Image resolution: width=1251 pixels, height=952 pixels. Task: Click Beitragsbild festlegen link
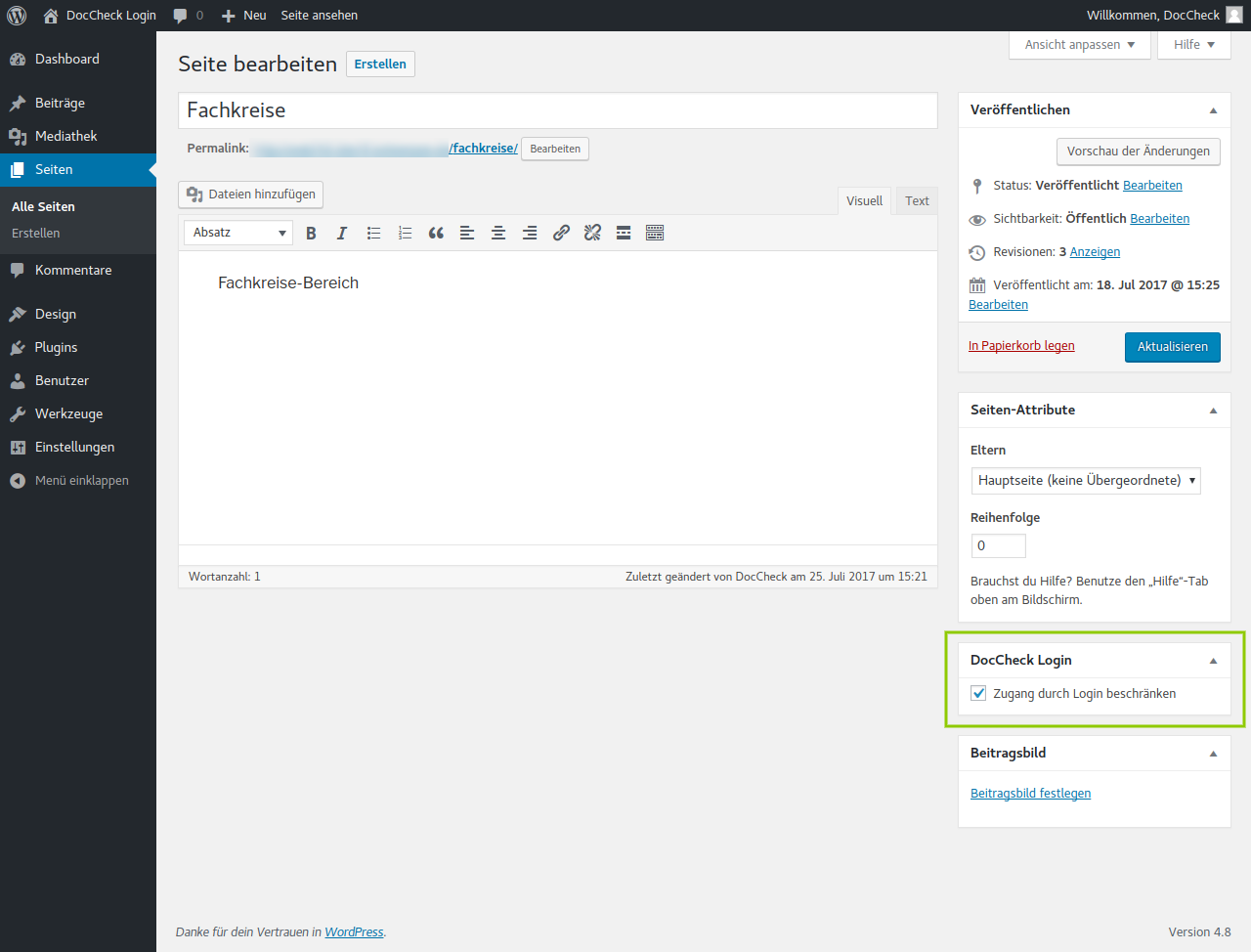(1030, 794)
